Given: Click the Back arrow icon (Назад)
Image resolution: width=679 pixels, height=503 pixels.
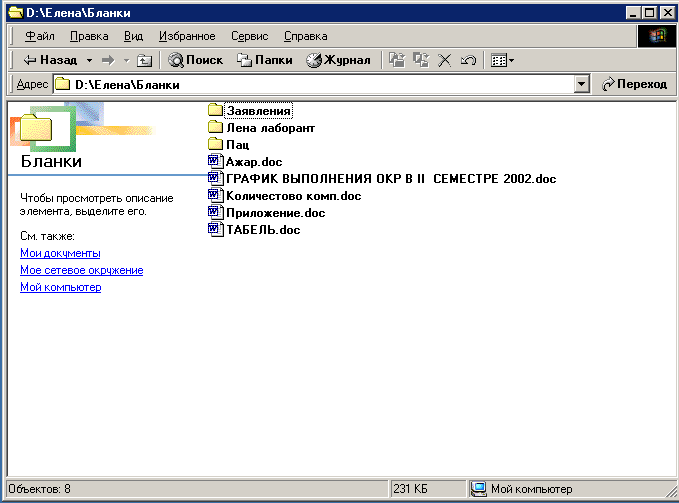Looking at the screenshot, I should tap(29, 60).
